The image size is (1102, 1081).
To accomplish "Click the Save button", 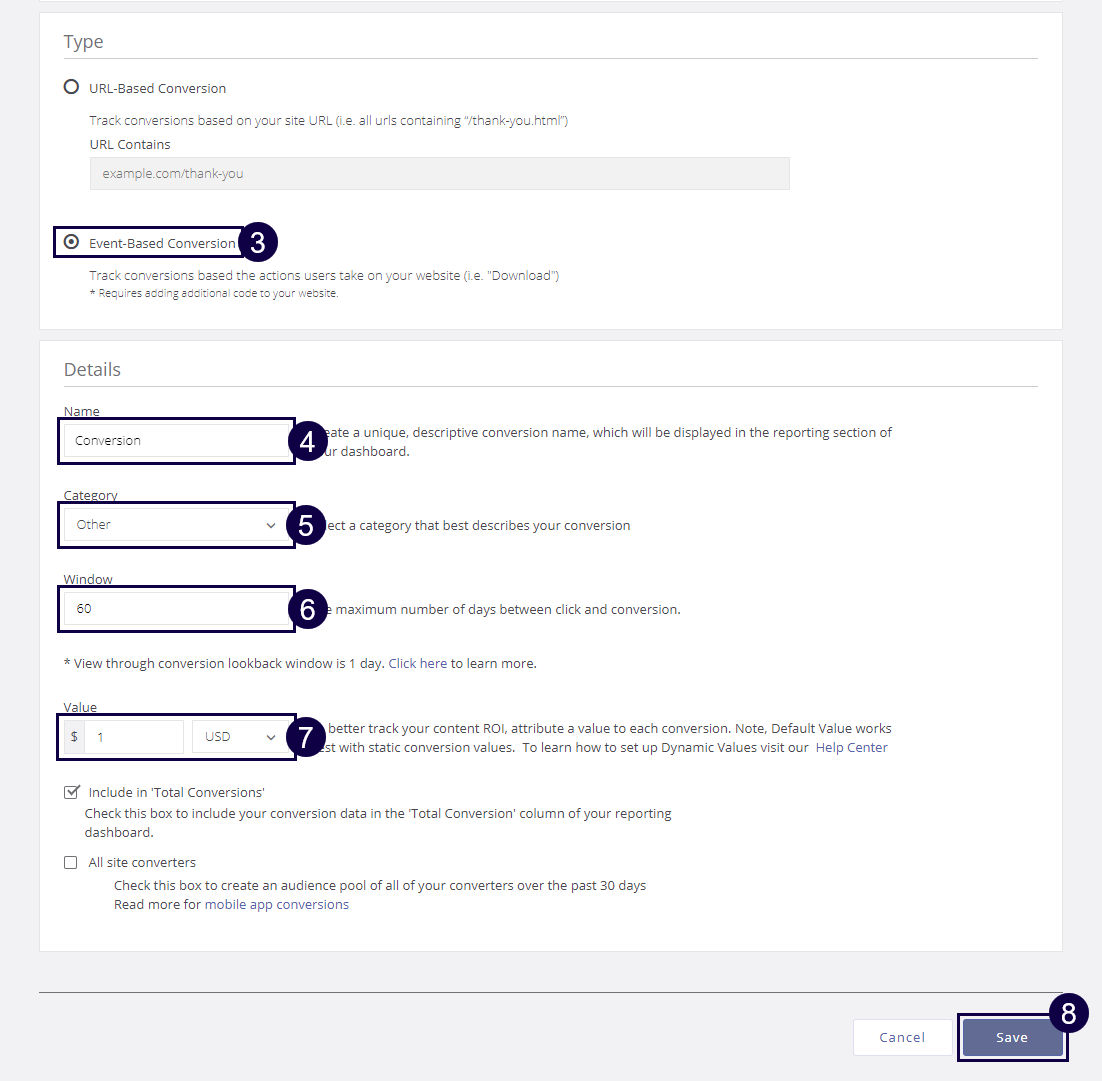I will (1011, 1037).
